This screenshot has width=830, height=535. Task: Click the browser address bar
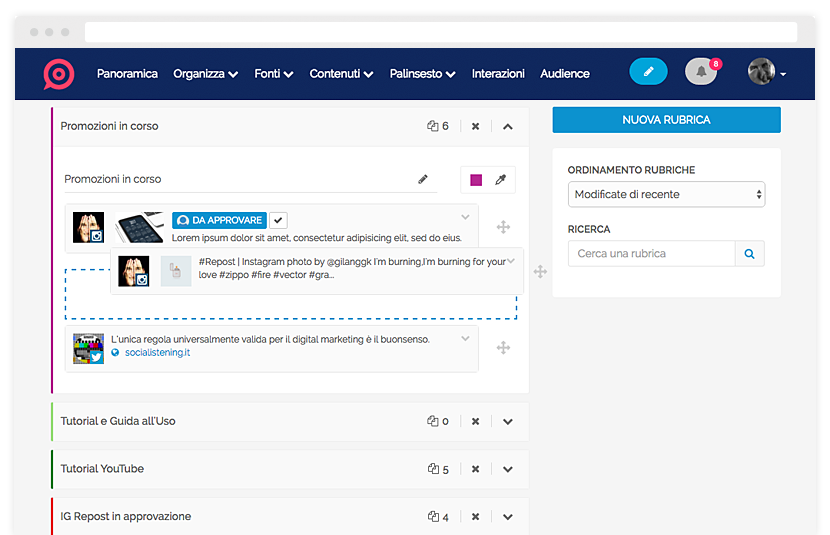tap(441, 32)
